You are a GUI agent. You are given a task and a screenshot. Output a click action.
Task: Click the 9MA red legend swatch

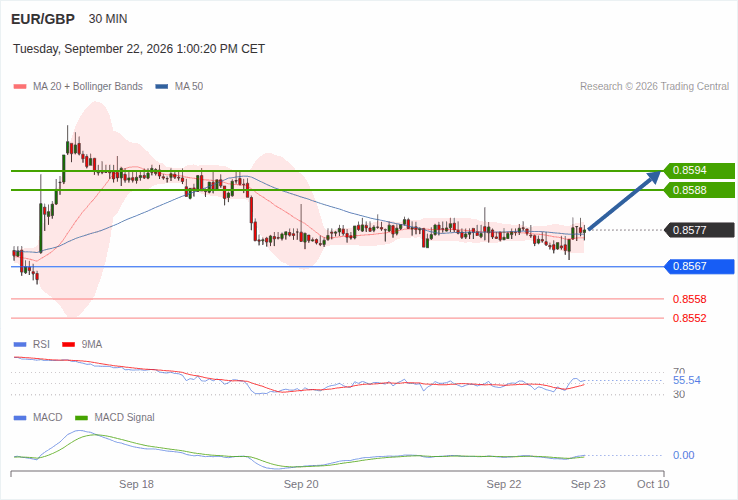click(x=69, y=345)
